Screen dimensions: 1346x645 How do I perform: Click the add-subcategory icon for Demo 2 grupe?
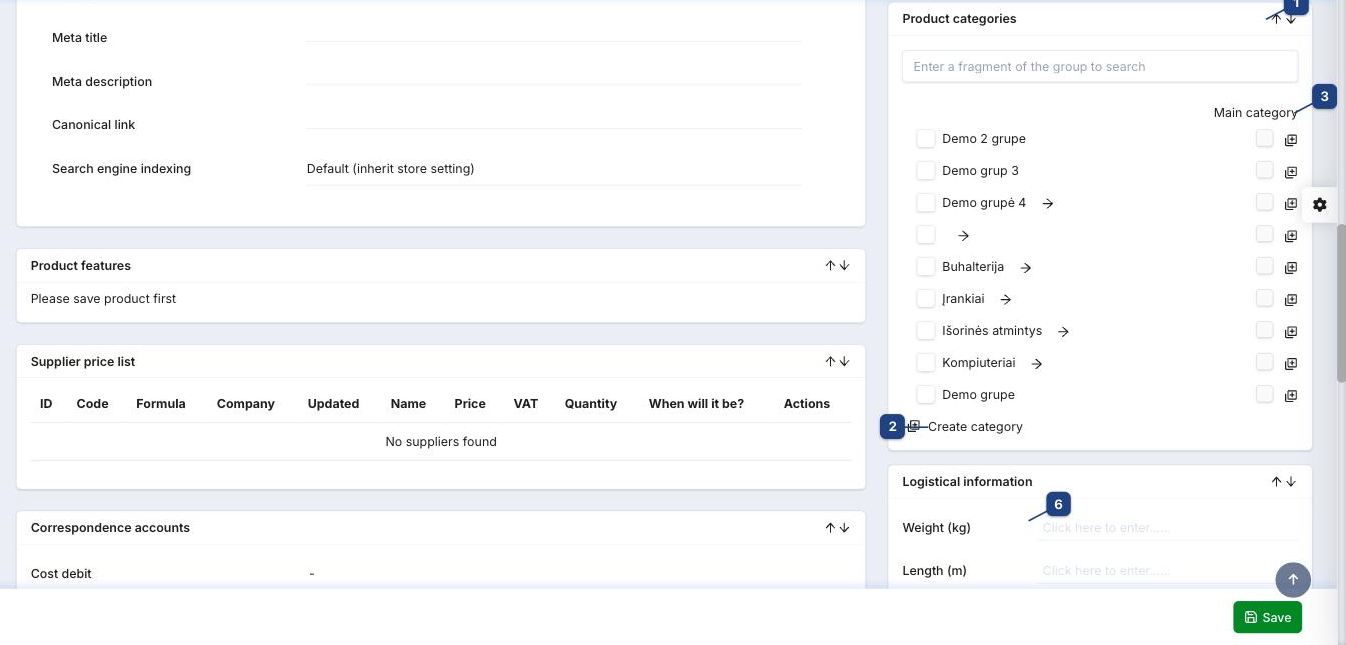click(x=1291, y=140)
